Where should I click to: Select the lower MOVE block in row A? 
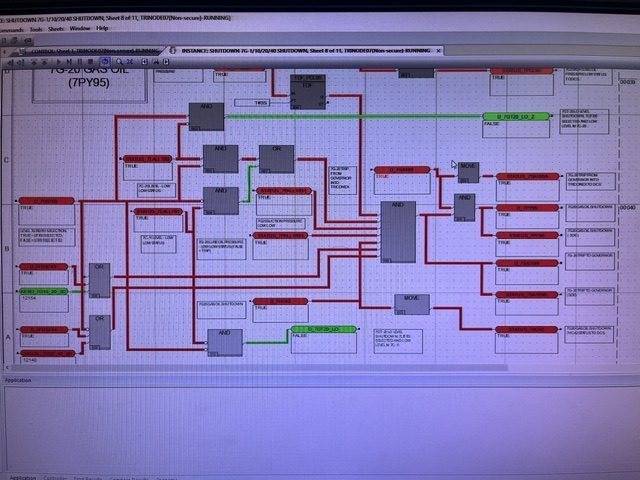(412, 304)
